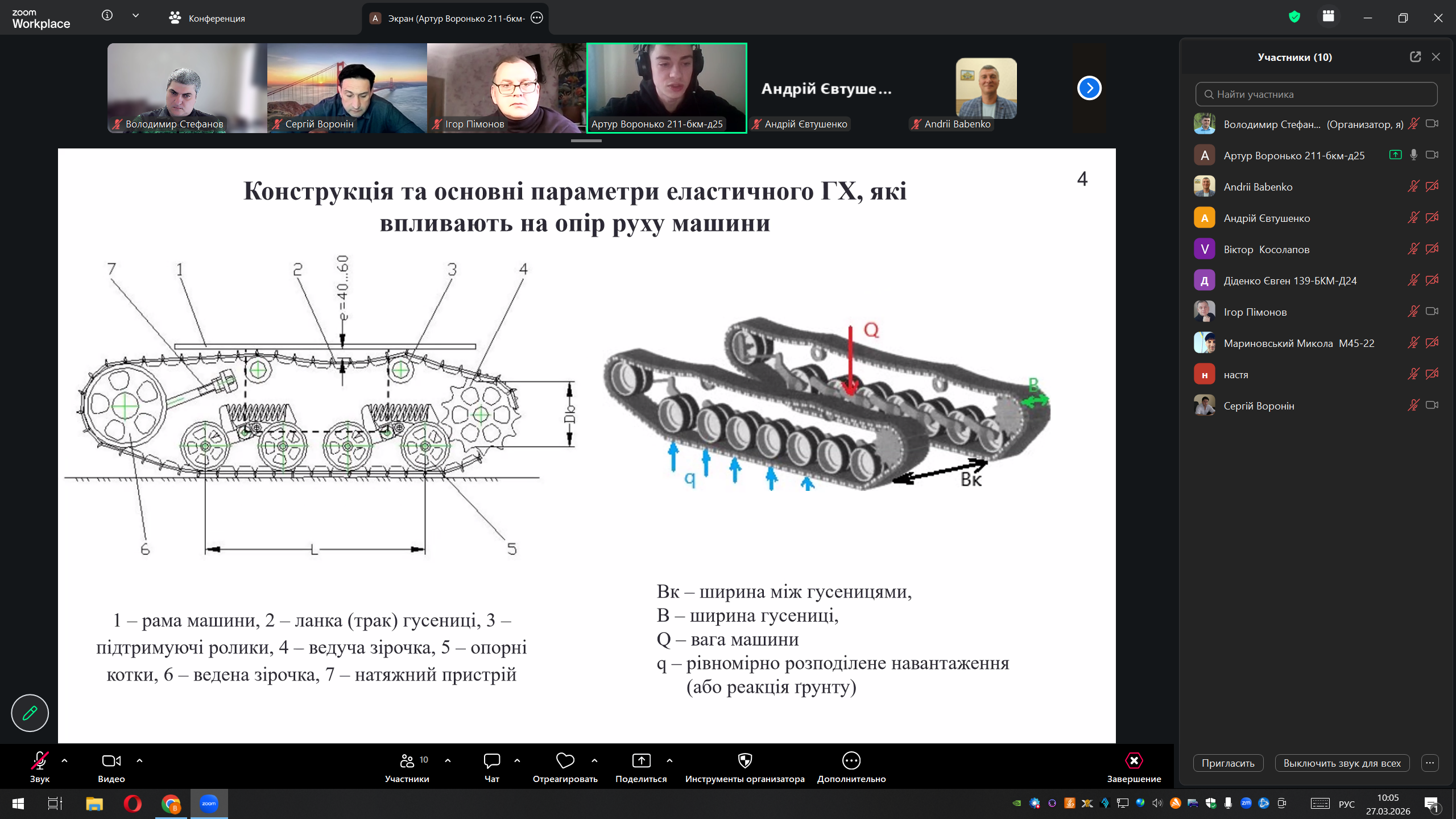The width and height of the screenshot is (1456, 819).
Task: Open the Chat panel
Action: 491,767
